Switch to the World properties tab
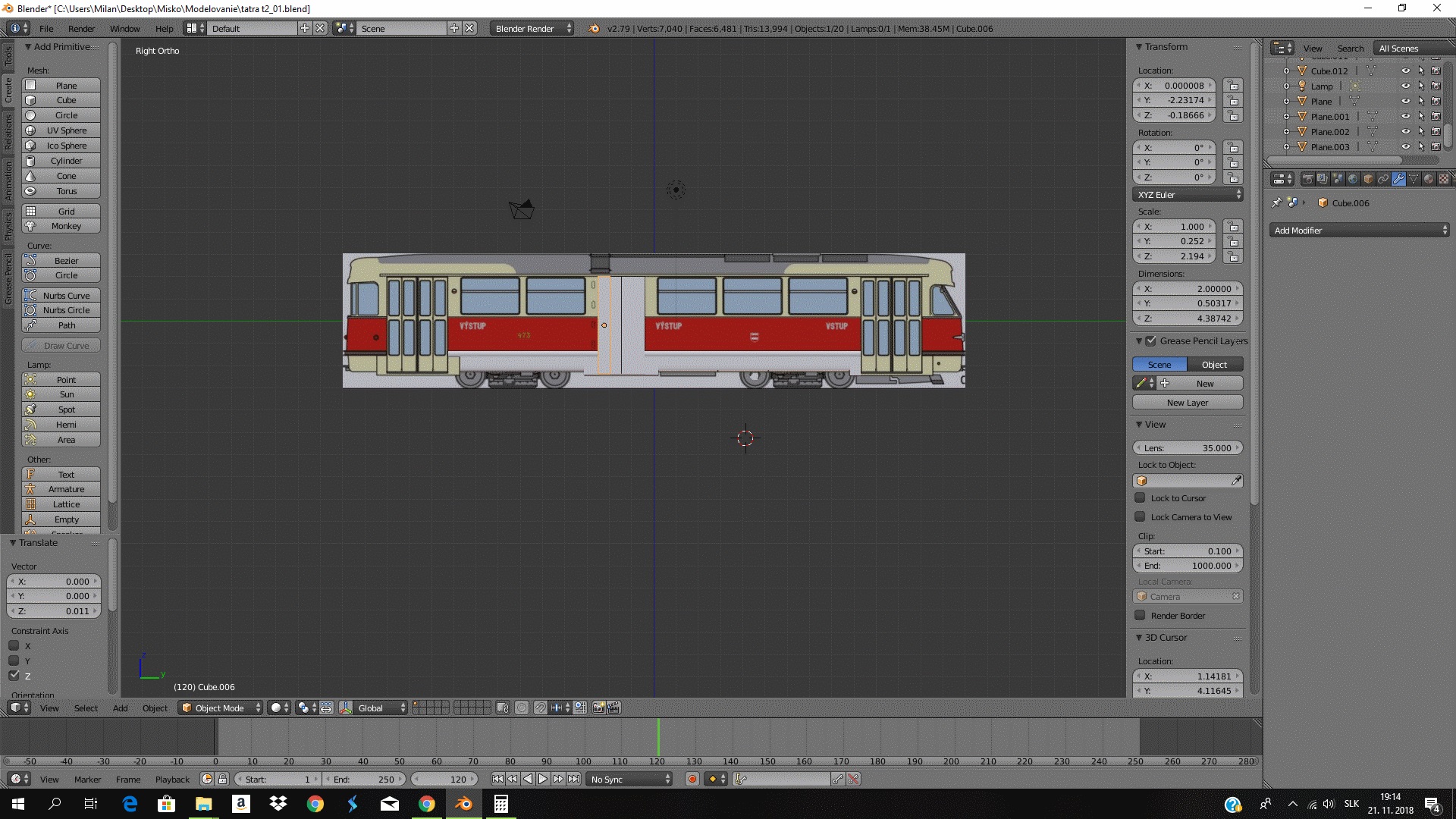Screen dimensions: 1456x819 (1353, 179)
